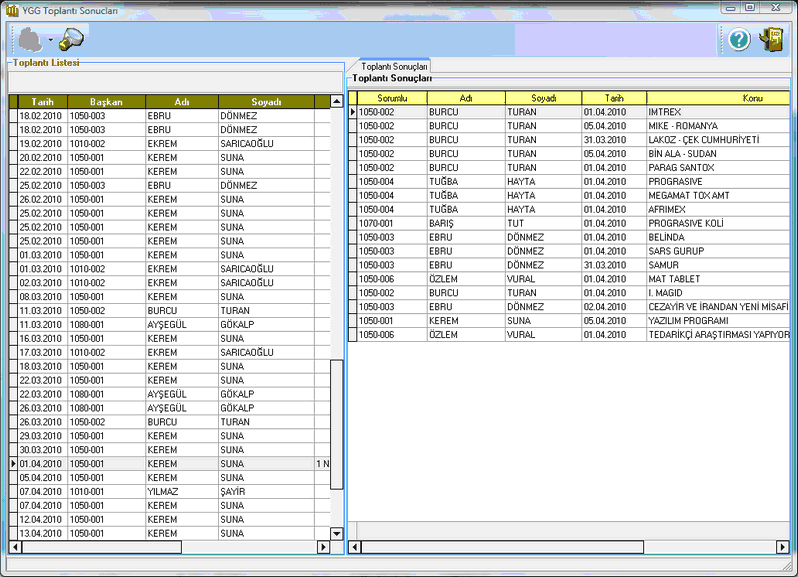Click the TEDARİKÇİ ARAŞTIRMASI topic cell
798x577 pixels.
[x=718, y=334]
